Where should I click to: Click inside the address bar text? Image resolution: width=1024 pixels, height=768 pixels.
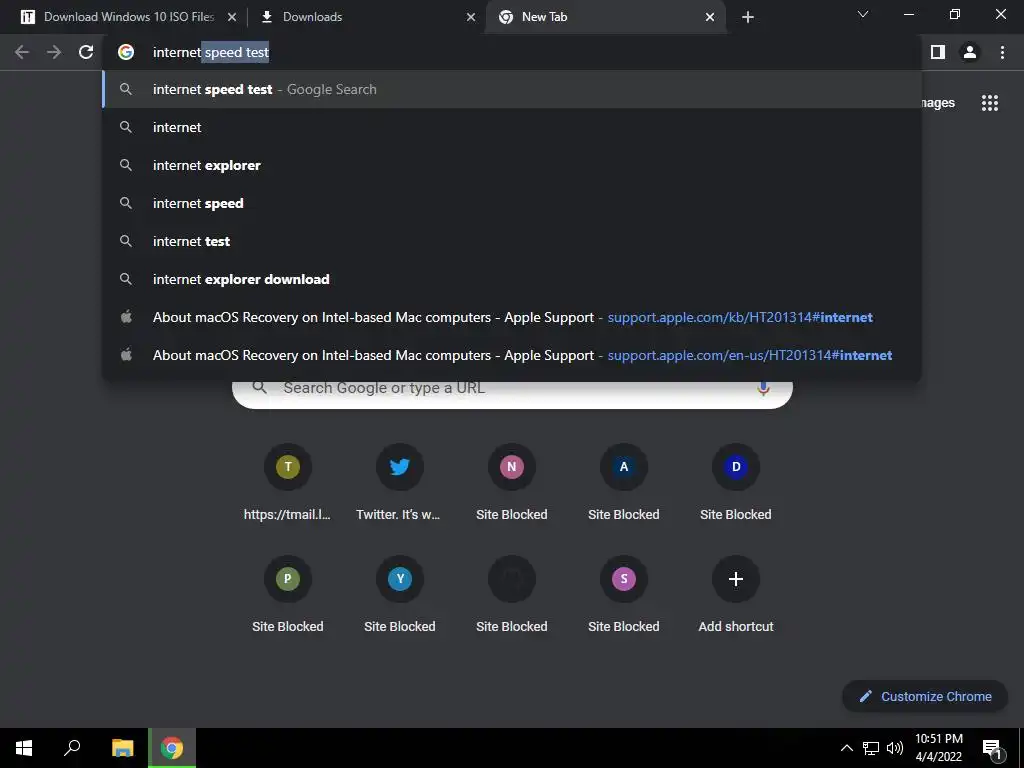[211, 52]
